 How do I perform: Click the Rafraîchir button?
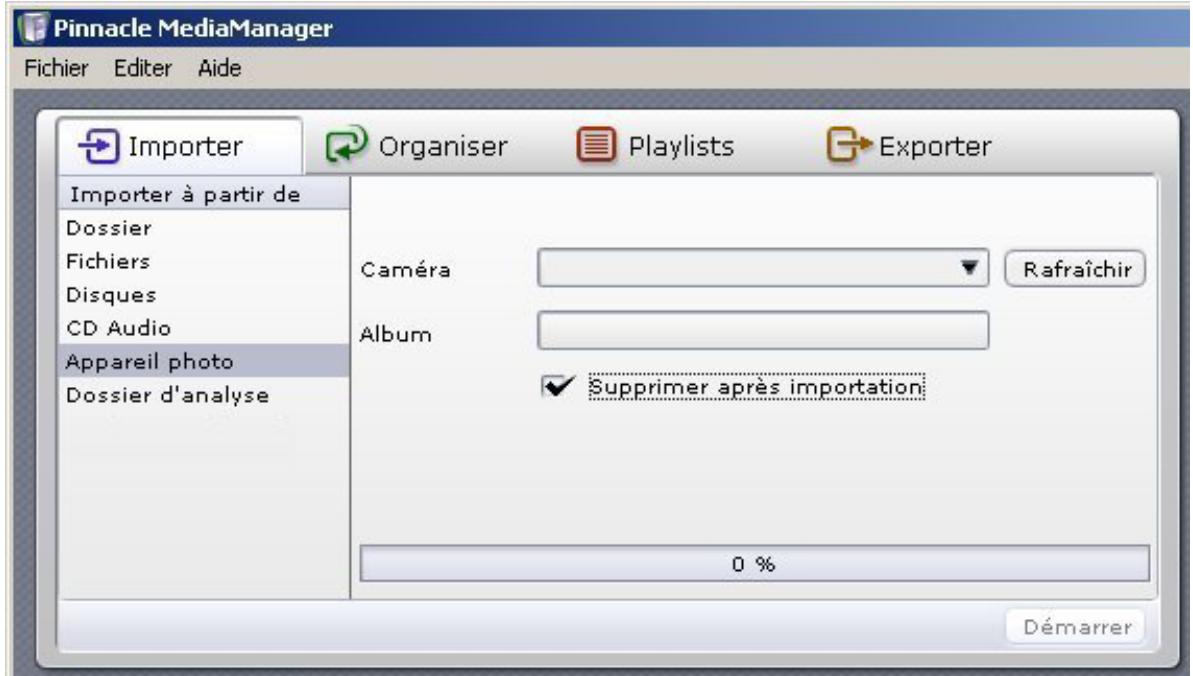pos(1075,269)
